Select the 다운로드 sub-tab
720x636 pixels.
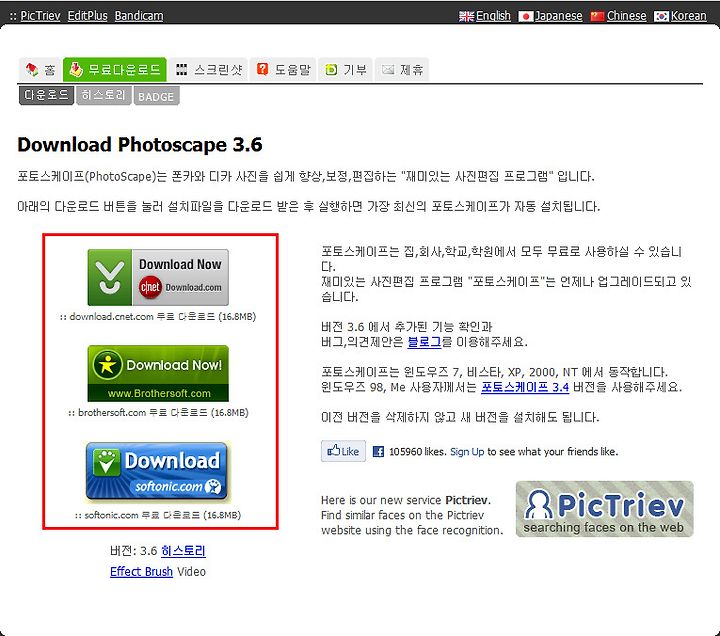(46, 96)
